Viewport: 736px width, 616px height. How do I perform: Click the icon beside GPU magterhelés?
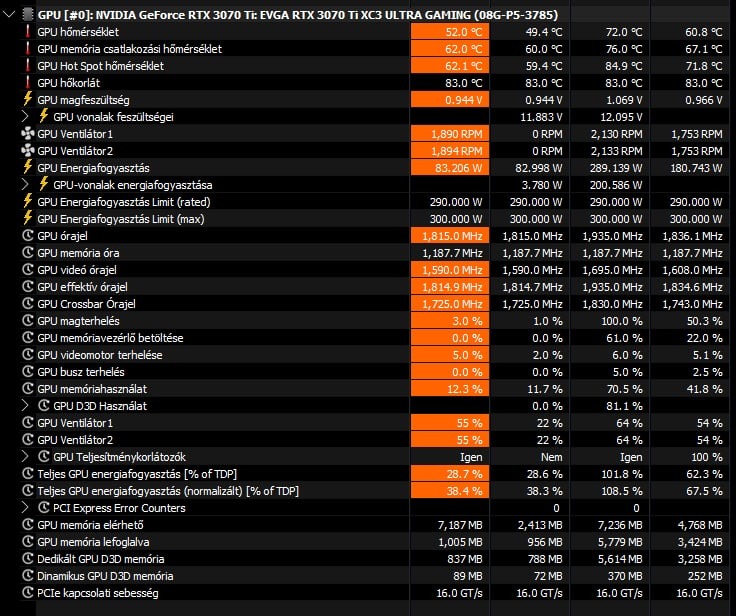[x=28, y=321]
